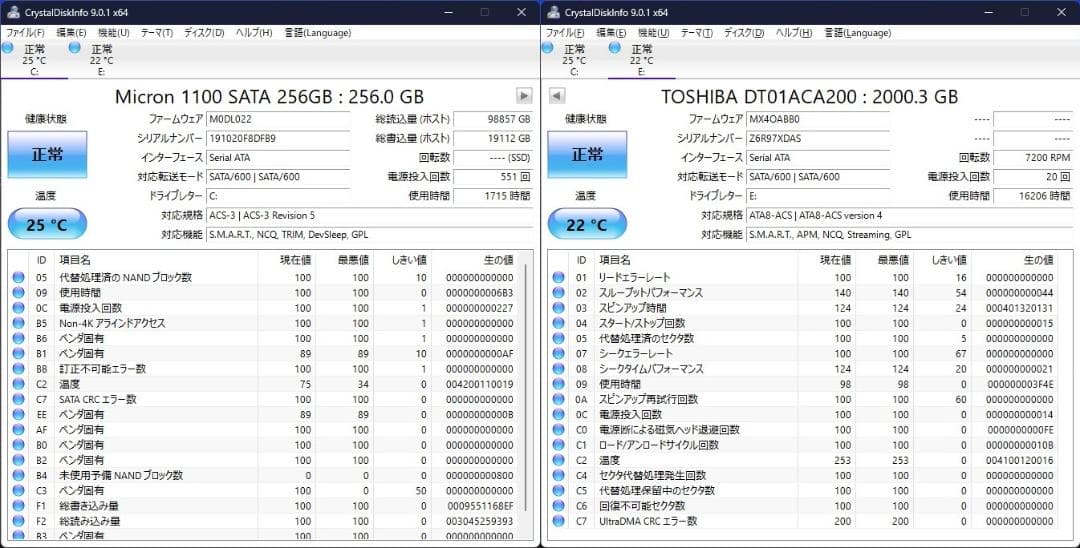Click 総書込量 value 19112 GB
Viewport: 1080px width, 548px height.
493,138
